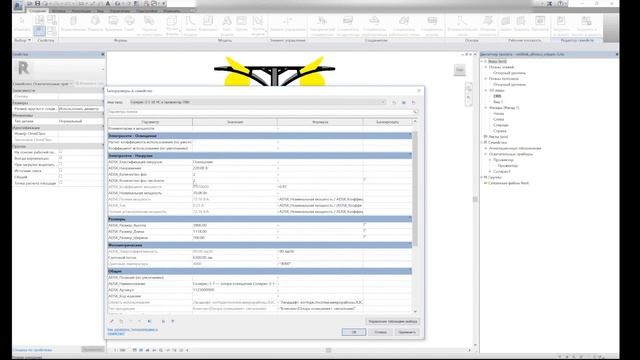Toggle the 'Всегда вертикально' checkbox
This screenshot has width=640, height=360.
click(60, 158)
